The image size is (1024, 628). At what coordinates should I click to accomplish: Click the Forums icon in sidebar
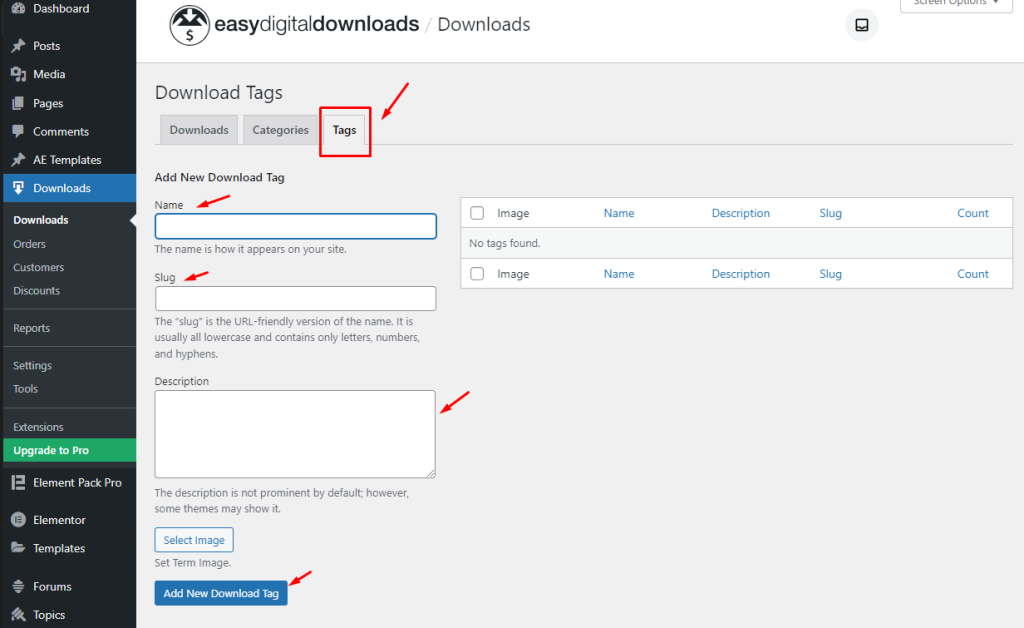[18, 586]
